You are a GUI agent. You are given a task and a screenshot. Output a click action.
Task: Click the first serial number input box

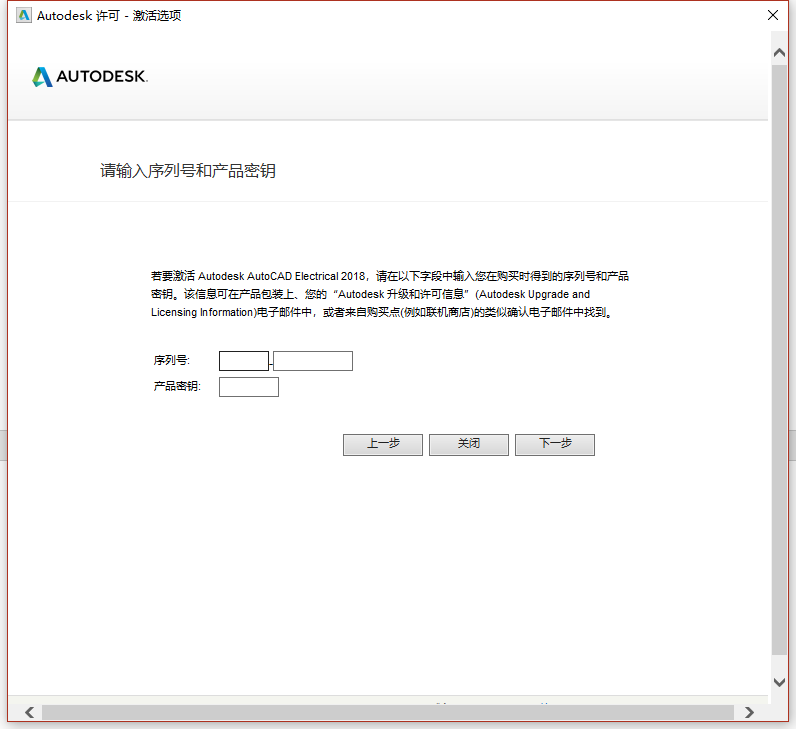tap(244, 361)
